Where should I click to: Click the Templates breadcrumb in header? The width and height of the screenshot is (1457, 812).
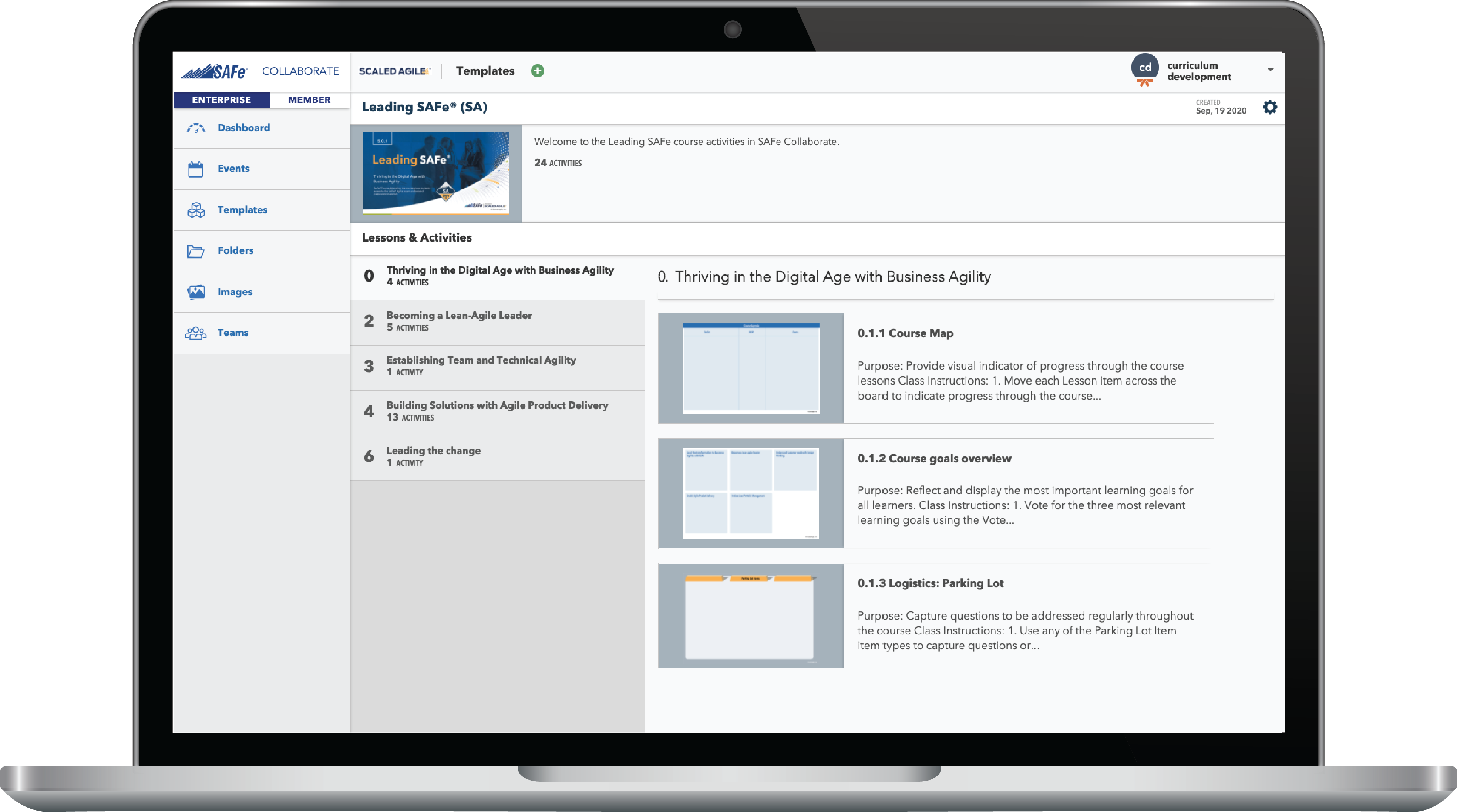pos(485,71)
